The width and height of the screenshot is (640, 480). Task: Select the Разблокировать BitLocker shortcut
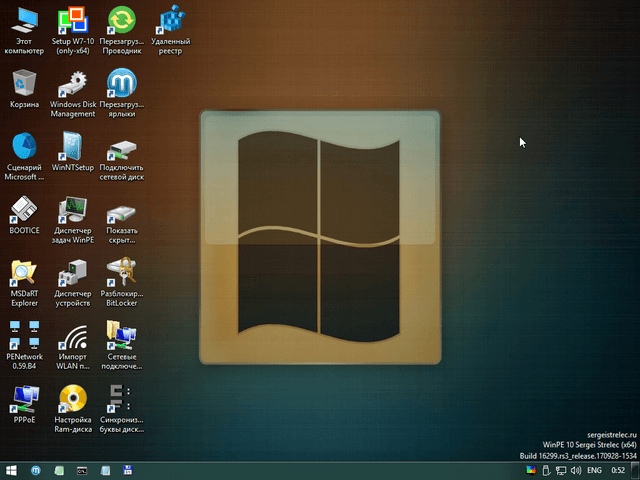pos(122,274)
